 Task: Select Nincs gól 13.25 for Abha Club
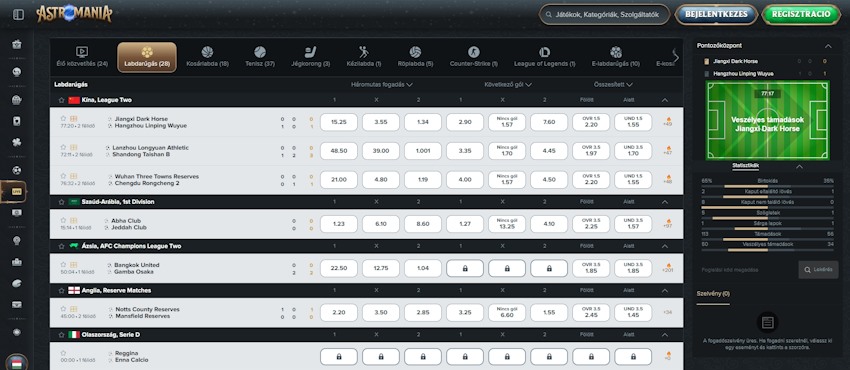coord(507,224)
